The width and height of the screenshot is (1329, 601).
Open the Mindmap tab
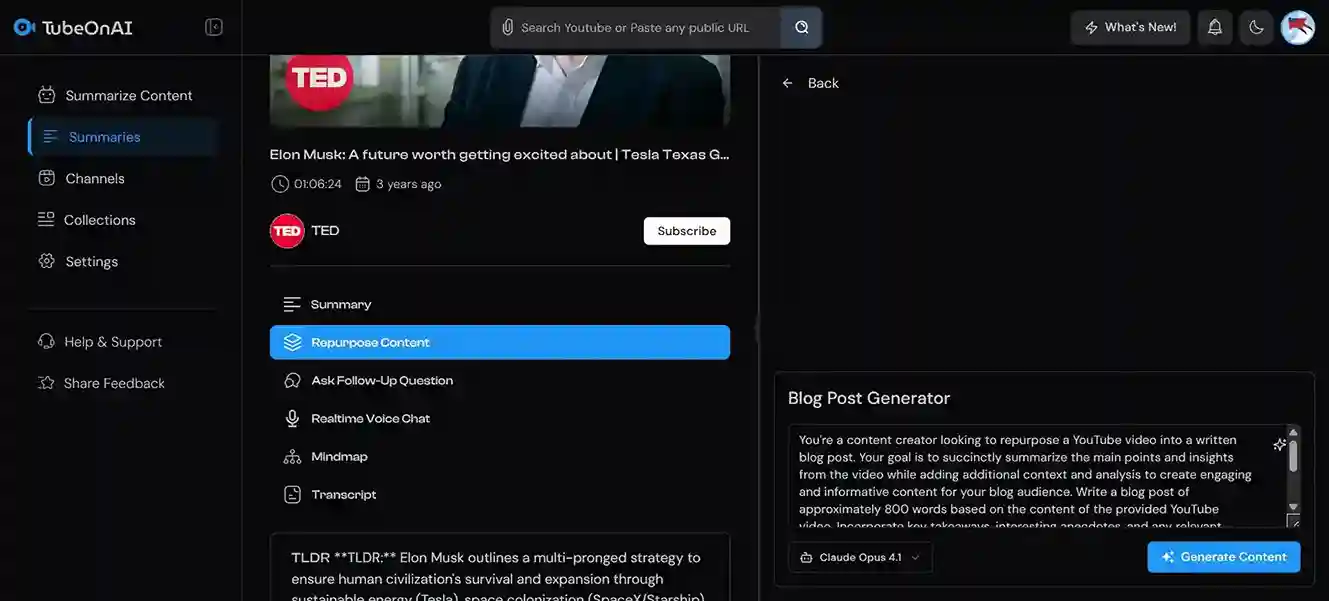339,457
